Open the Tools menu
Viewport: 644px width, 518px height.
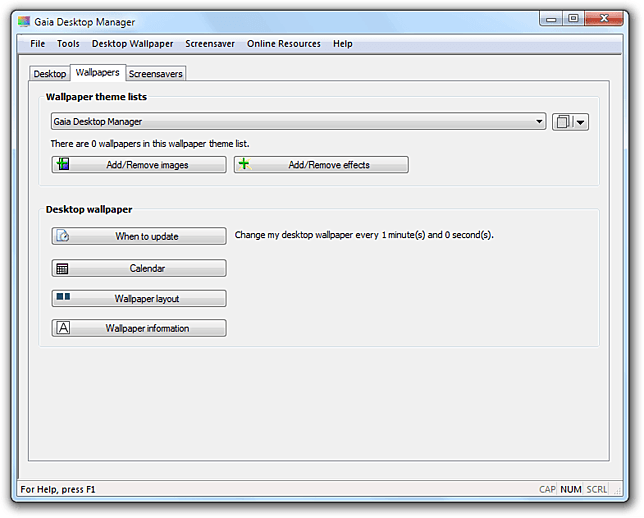pyautogui.click(x=68, y=44)
